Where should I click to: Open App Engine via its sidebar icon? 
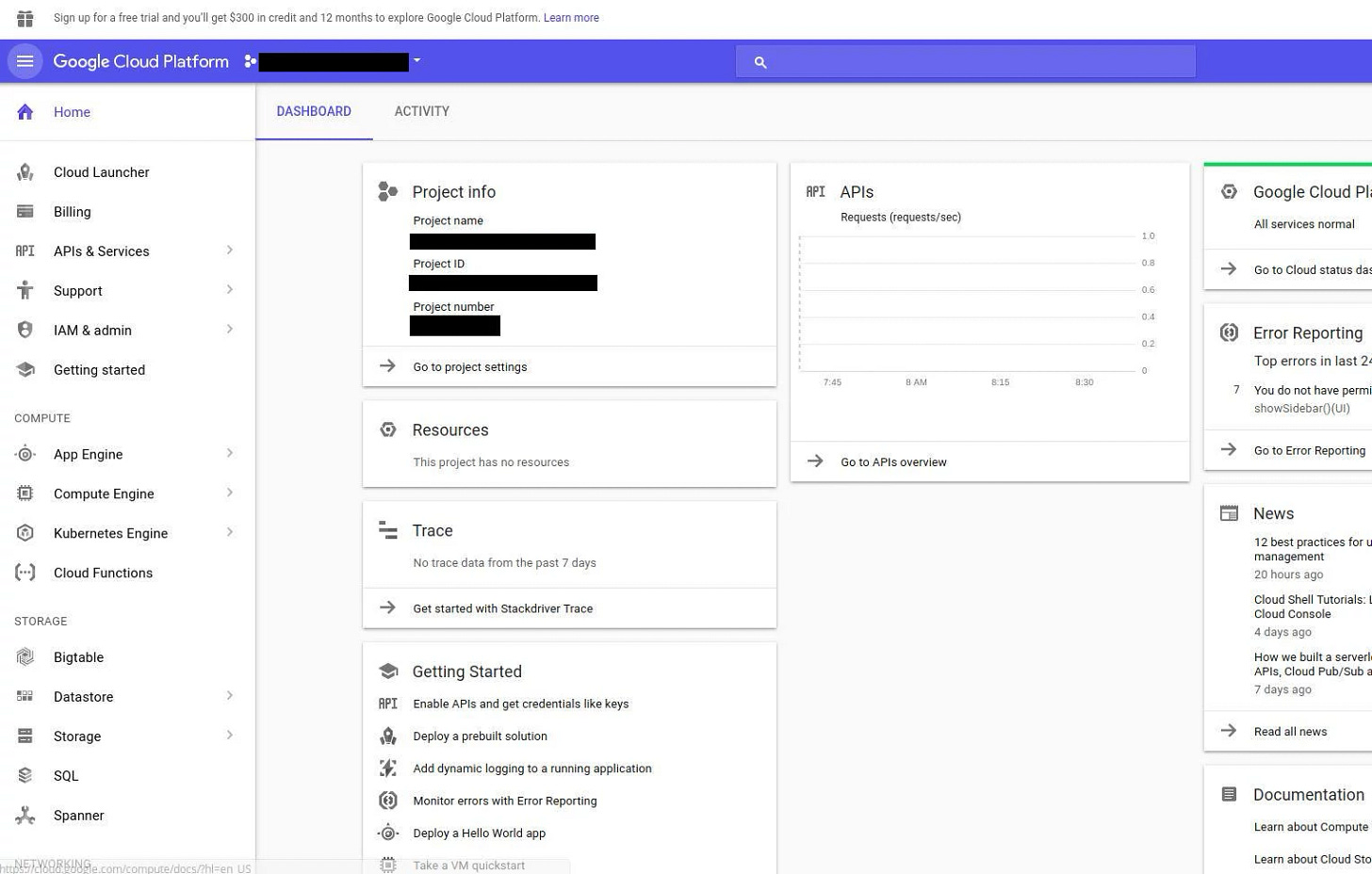pos(24,454)
